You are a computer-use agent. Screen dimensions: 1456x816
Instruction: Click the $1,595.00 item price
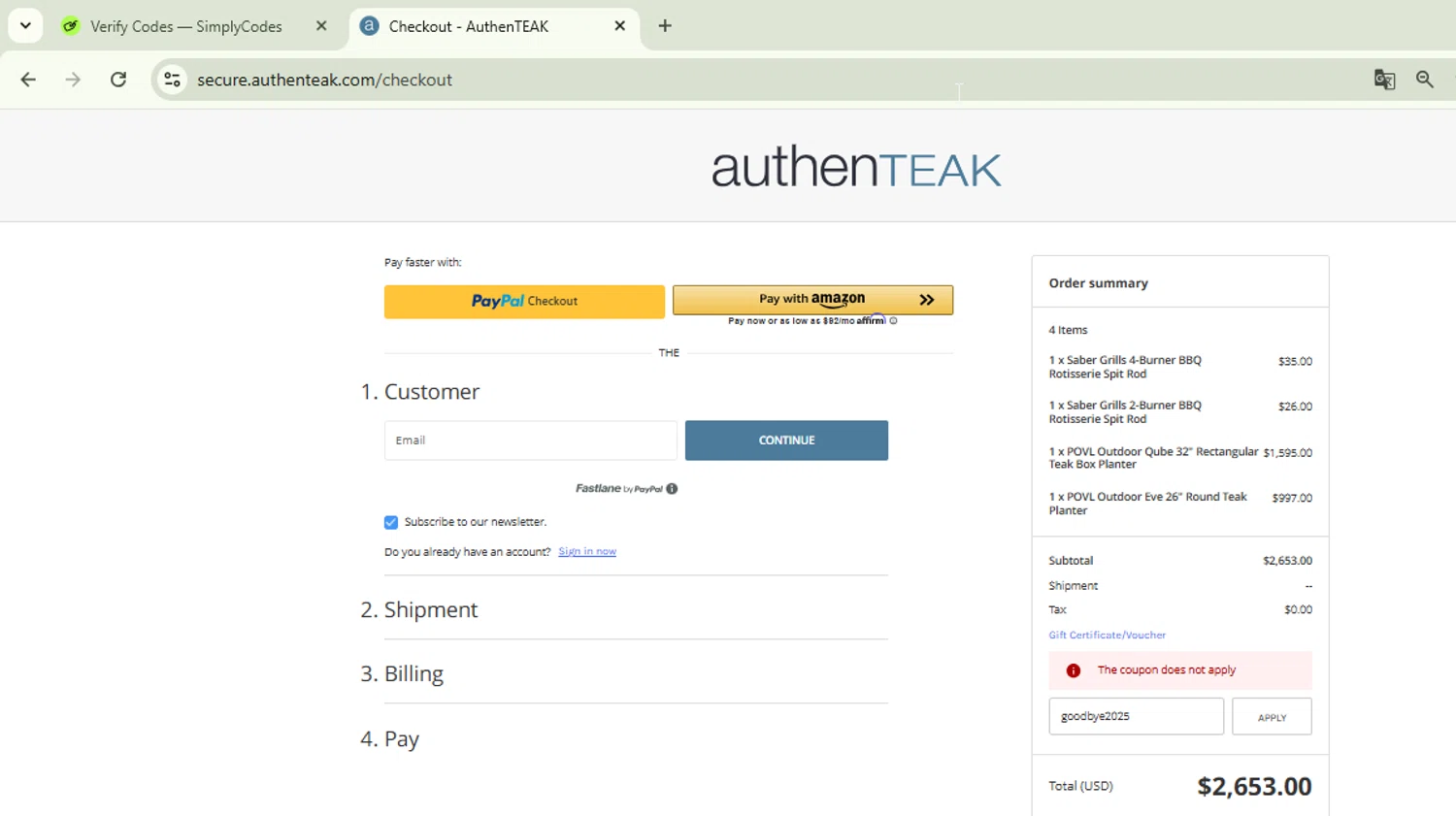click(1287, 453)
